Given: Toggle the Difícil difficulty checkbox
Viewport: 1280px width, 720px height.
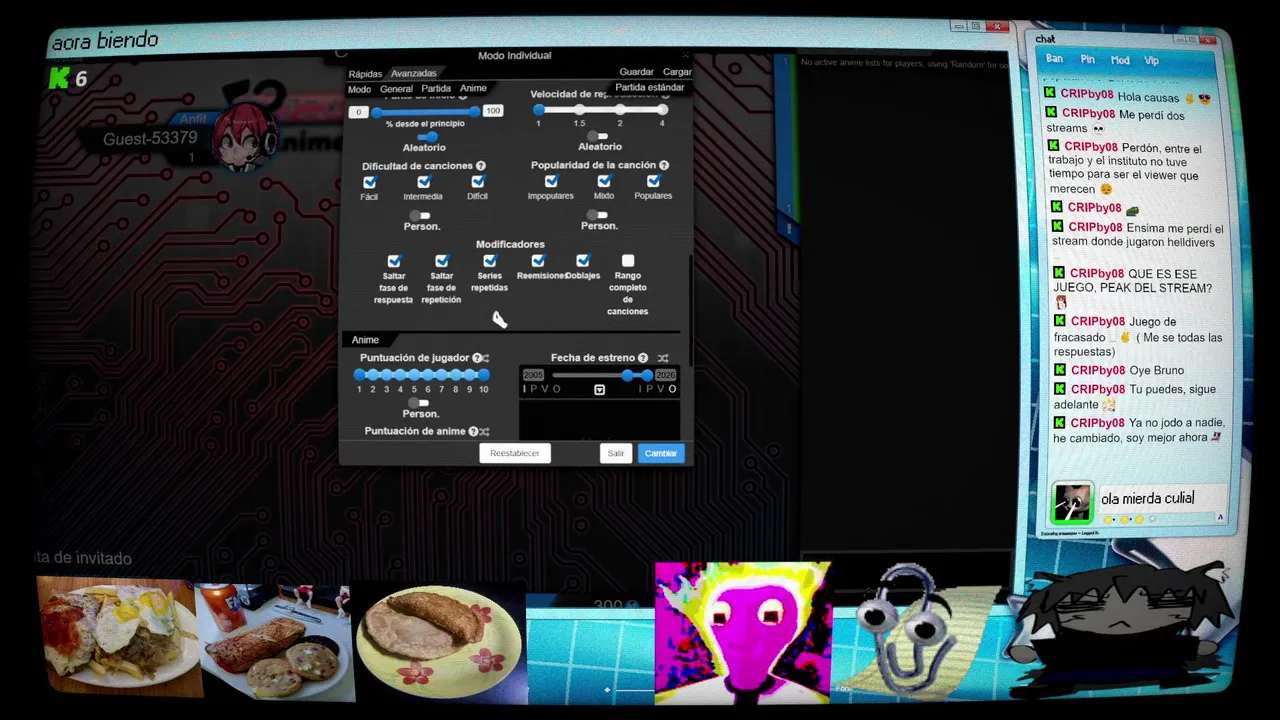Looking at the screenshot, I should [x=478, y=182].
